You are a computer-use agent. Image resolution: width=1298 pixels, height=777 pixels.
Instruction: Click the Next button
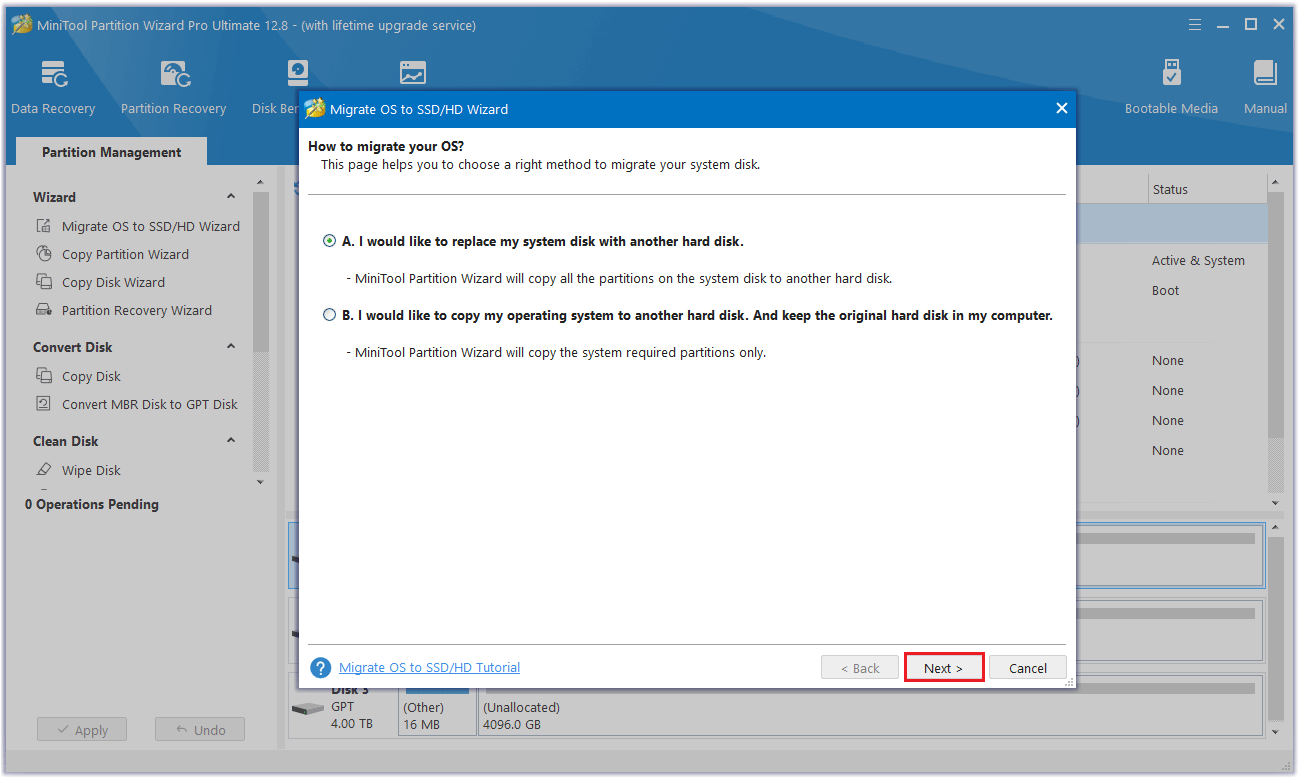click(944, 668)
